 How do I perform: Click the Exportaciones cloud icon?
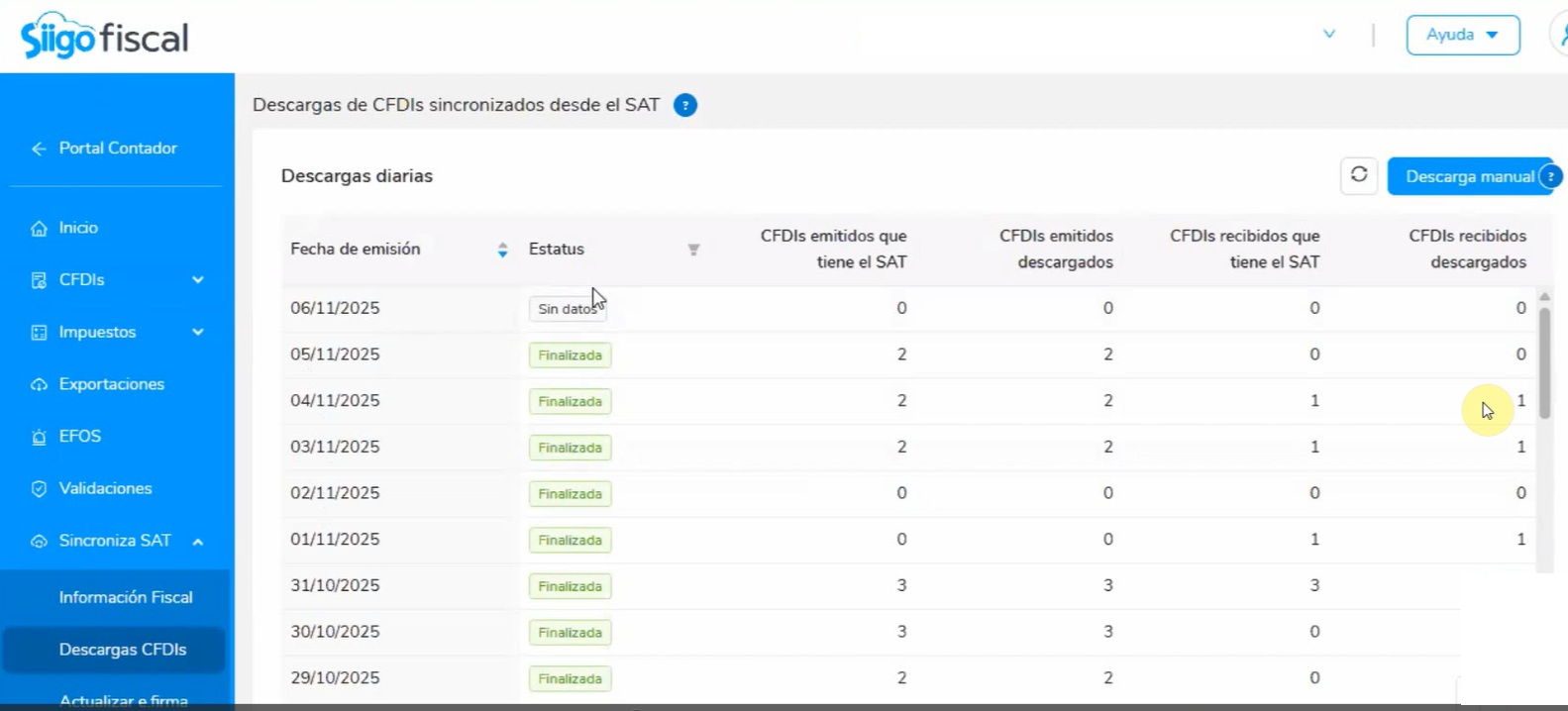tap(39, 384)
